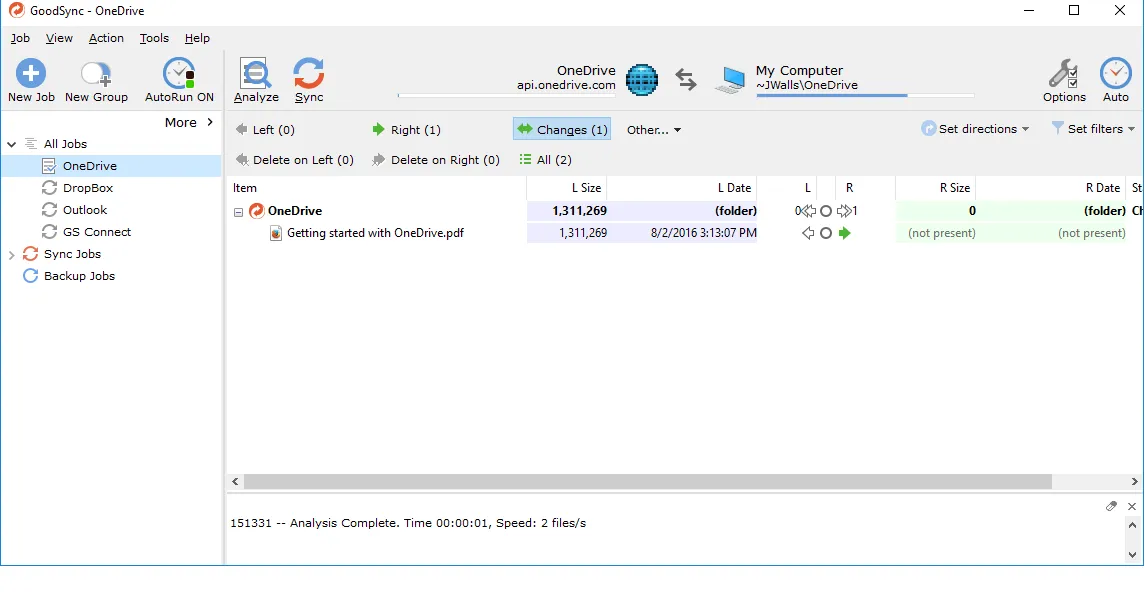The height and width of the screenshot is (613, 1145).
Task: Set OneDrive folder do-nothing circle
Action: click(826, 210)
